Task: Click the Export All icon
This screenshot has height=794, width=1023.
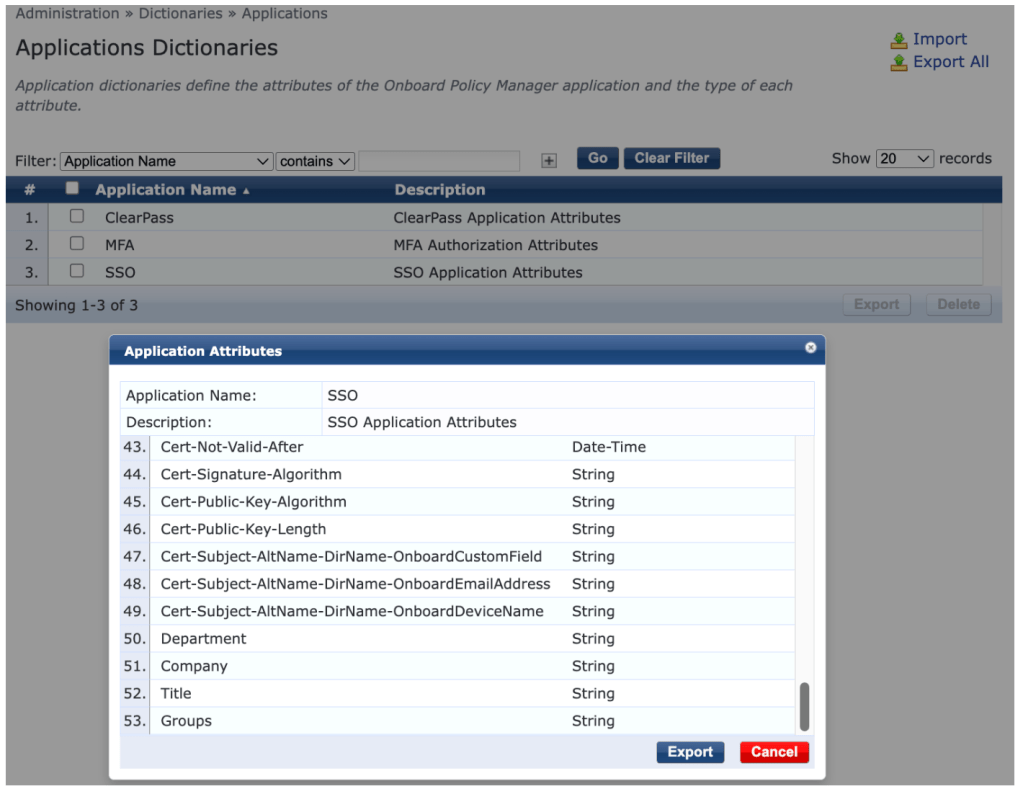Action: click(899, 62)
